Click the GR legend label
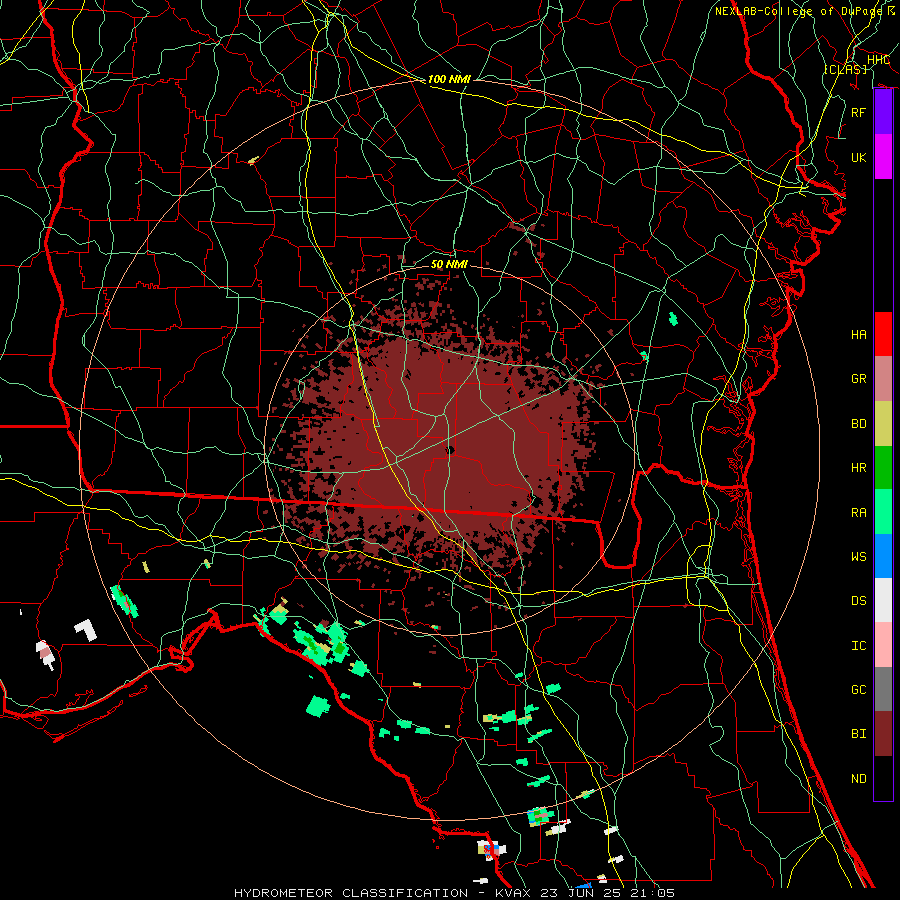Viewport: 900px width, 900px height. tap(858, 379)
